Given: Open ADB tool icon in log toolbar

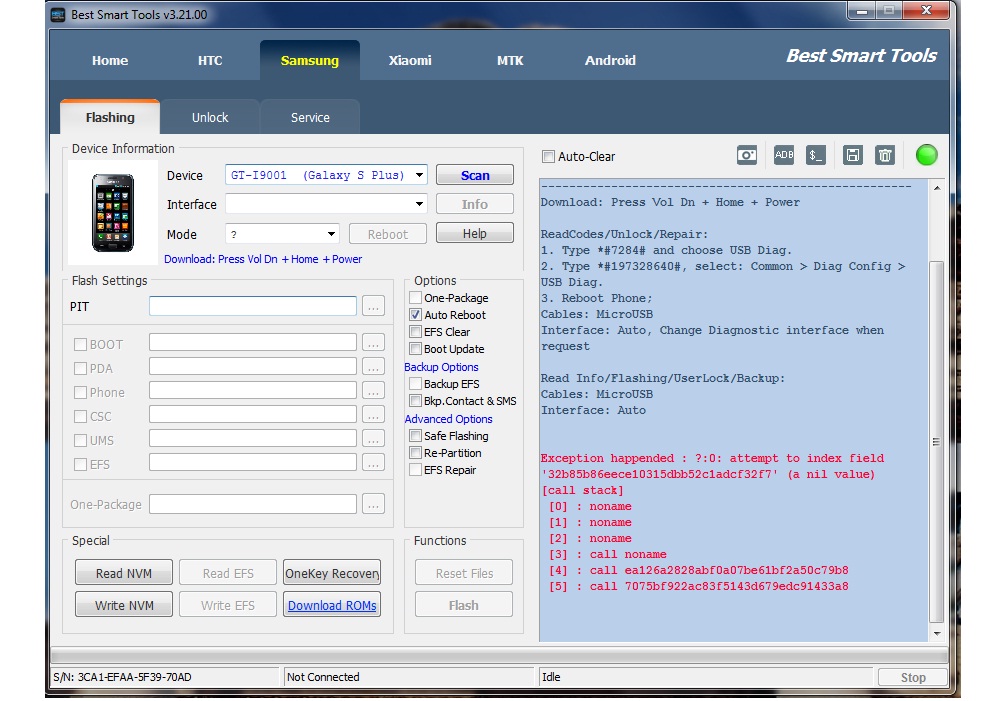Looking at the screenshot, I should pyautogui.click(x=783, y=155).
